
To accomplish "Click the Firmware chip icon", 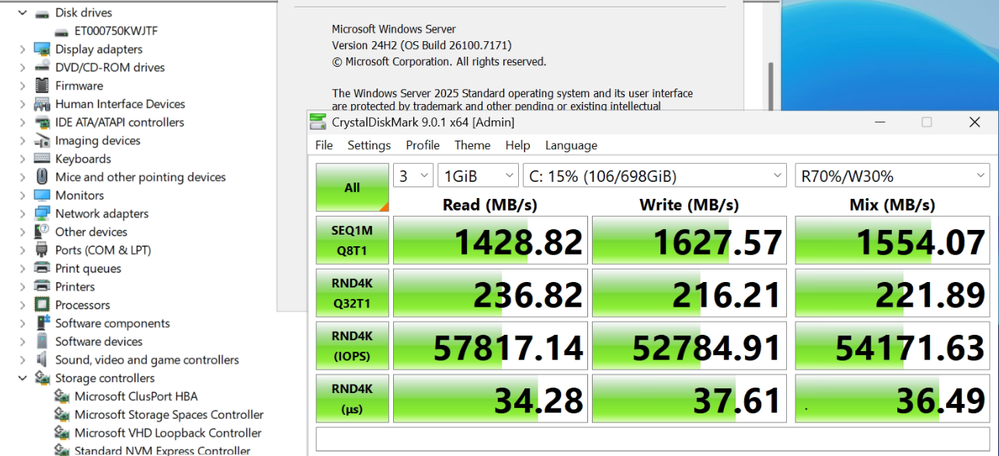I will tap(42, 85).
